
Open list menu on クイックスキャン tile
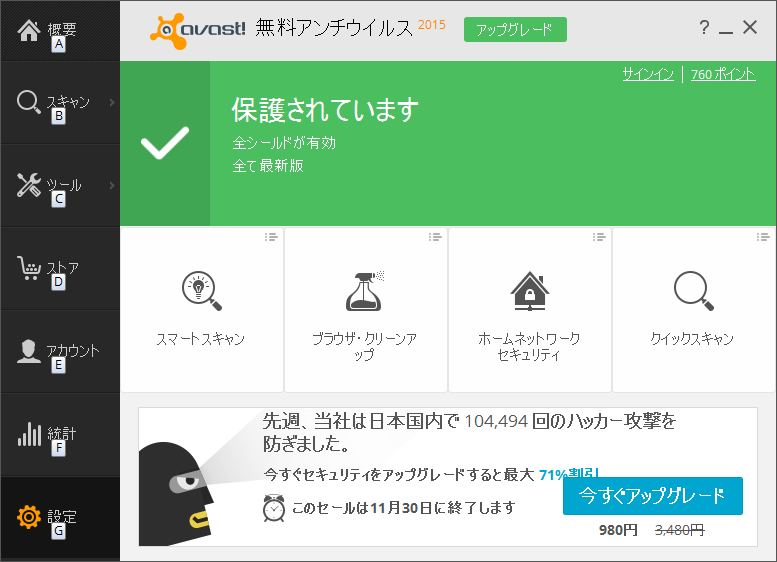point(763,237)
